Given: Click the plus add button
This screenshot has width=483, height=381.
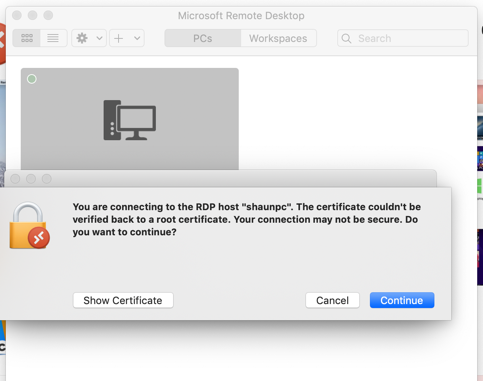Looking at the screenshot, I should (118, 38).
